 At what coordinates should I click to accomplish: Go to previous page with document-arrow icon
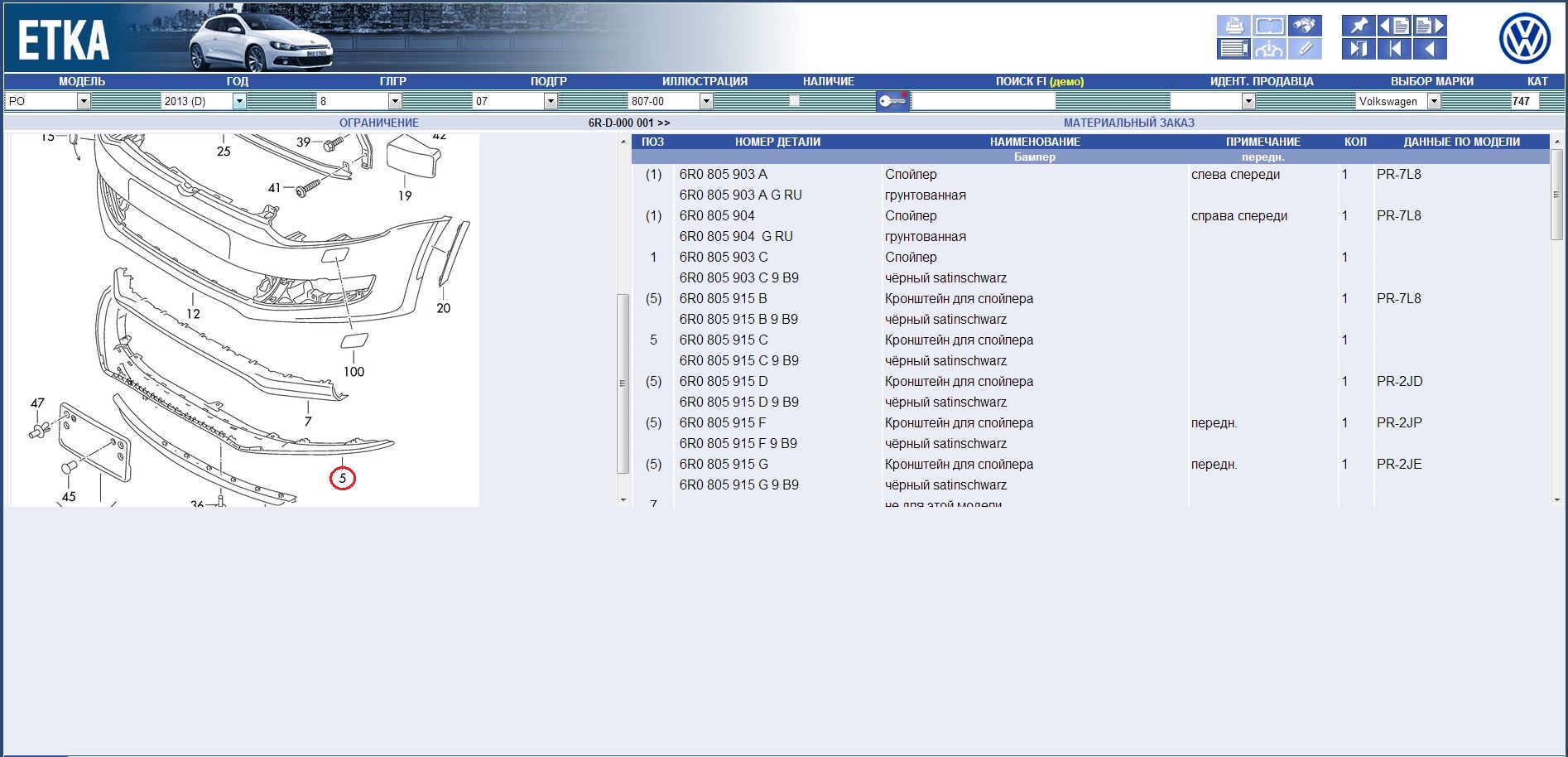pos(1394,26)
